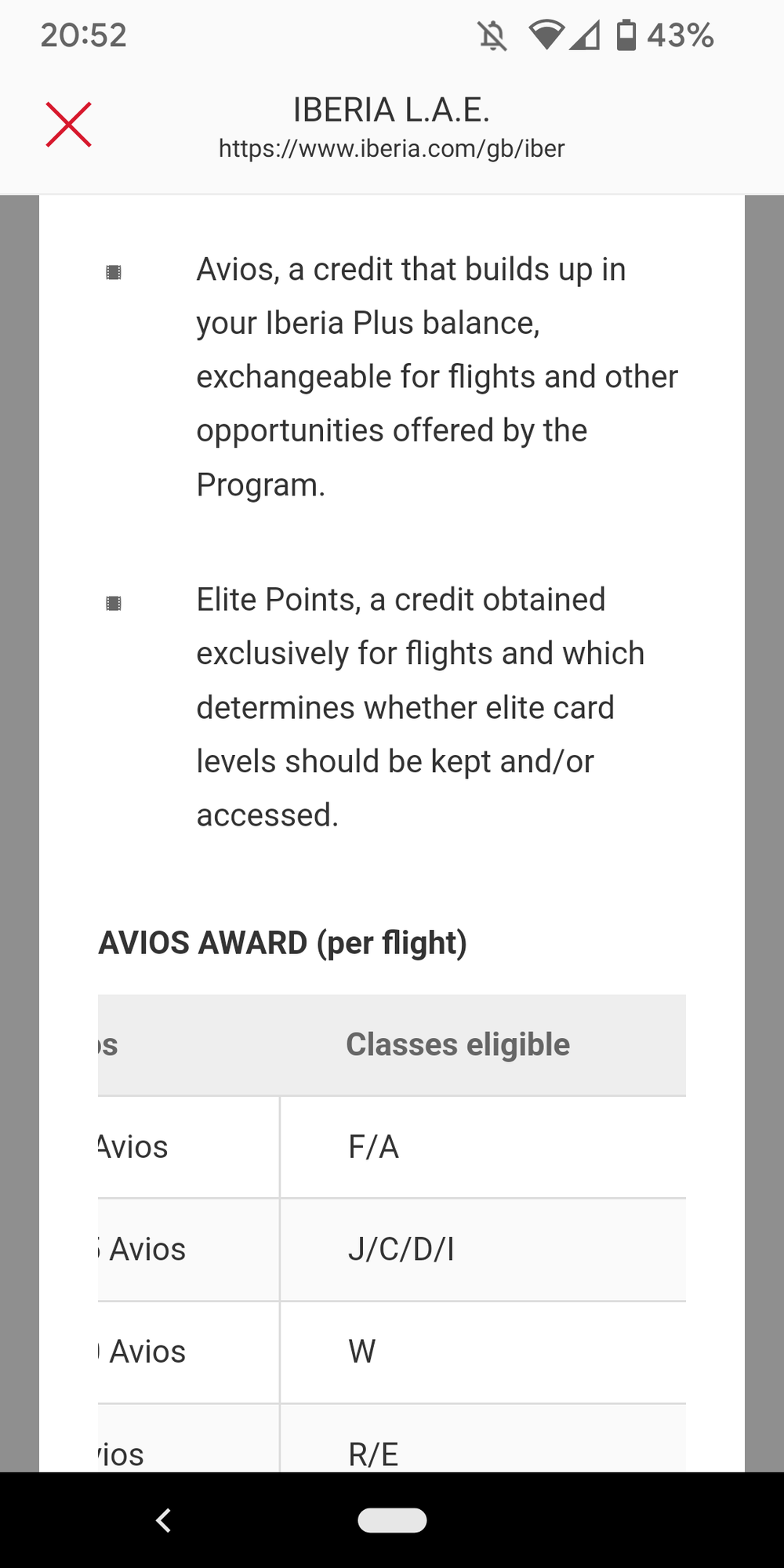
Task: Tap the bullet beside Avios description
Action: click(x=114, y=272)
